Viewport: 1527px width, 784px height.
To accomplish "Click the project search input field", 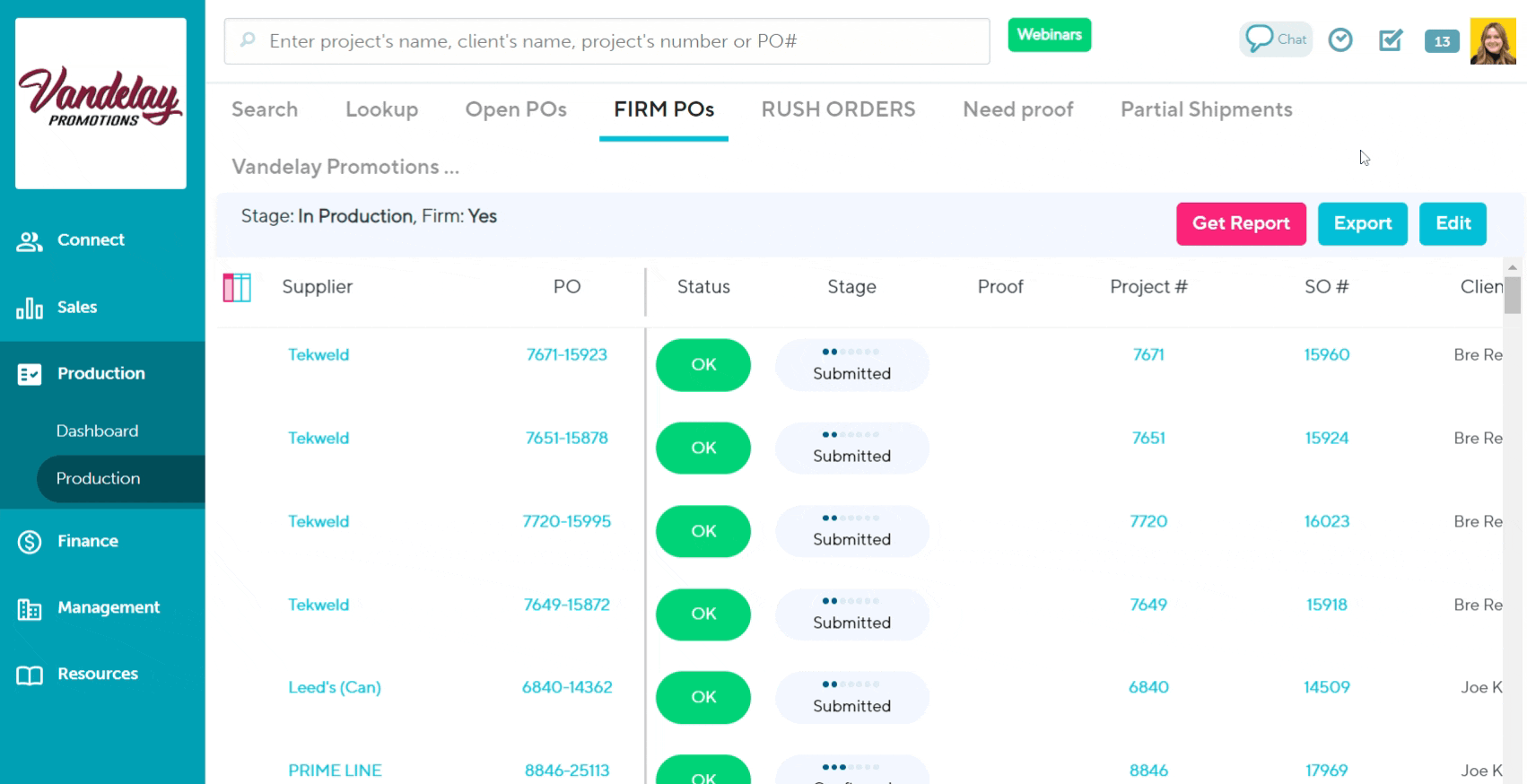I will click(606, 41).
